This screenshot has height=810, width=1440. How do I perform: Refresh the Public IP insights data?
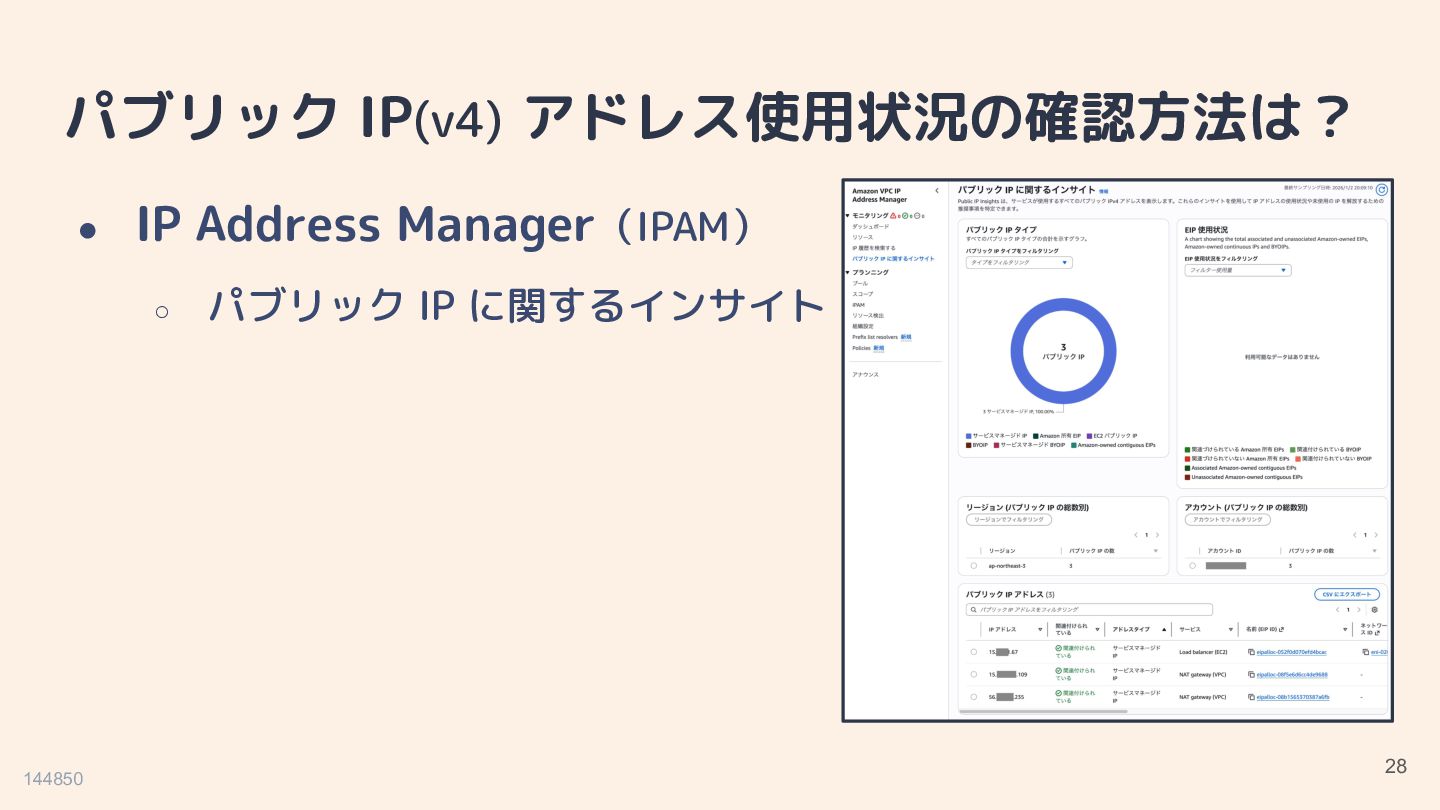tap(1382, 190)
